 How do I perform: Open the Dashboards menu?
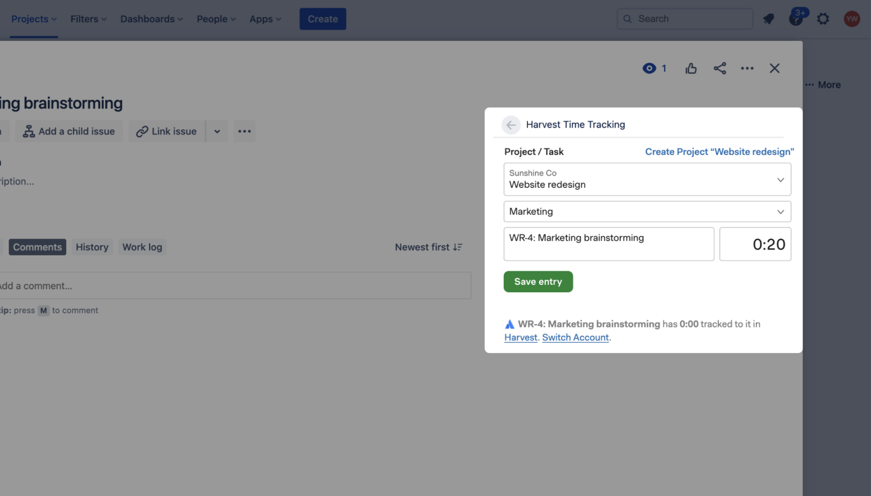(152, 19)
